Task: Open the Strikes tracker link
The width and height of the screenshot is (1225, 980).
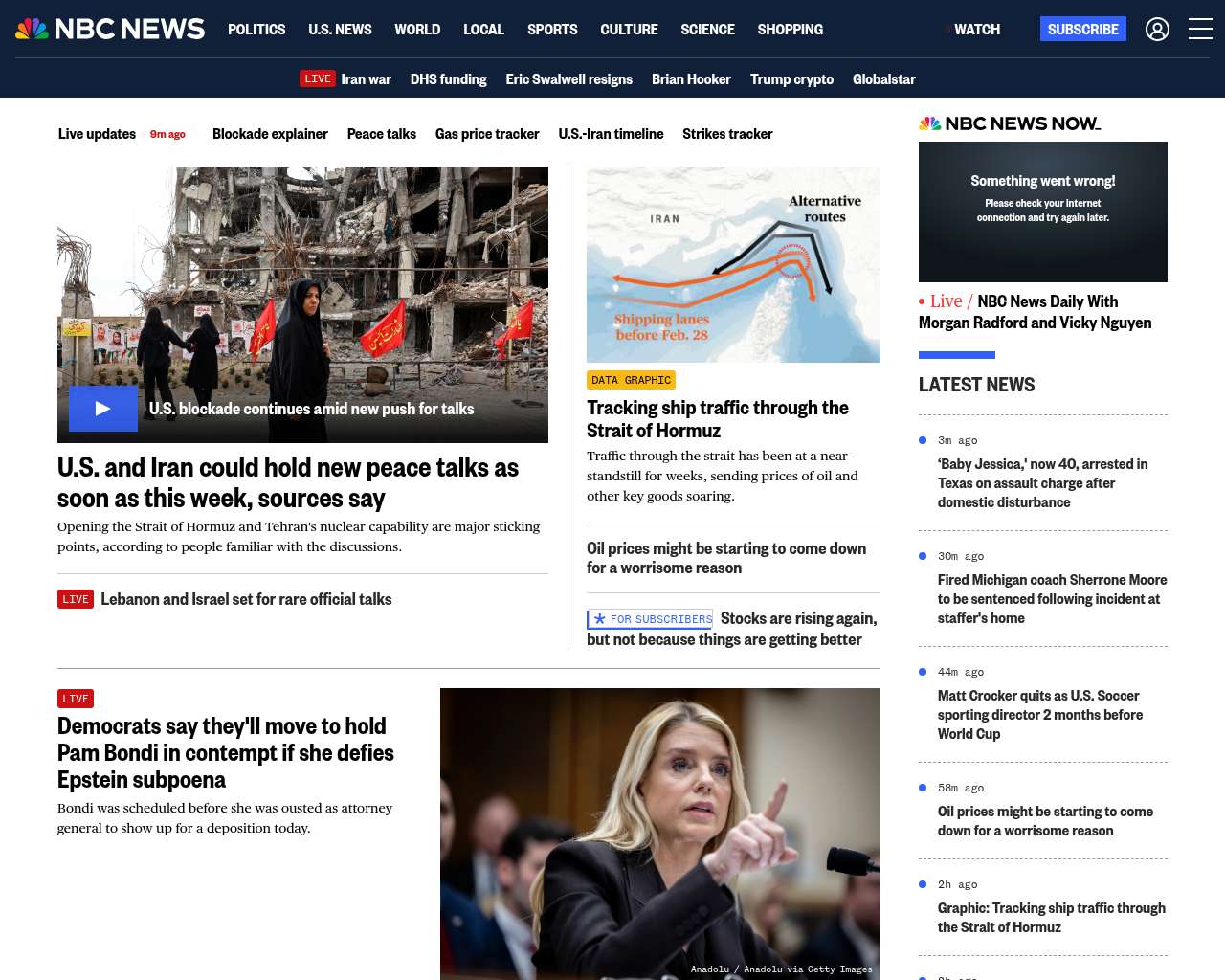Action: pyautogui.click(x=727, y=134)
